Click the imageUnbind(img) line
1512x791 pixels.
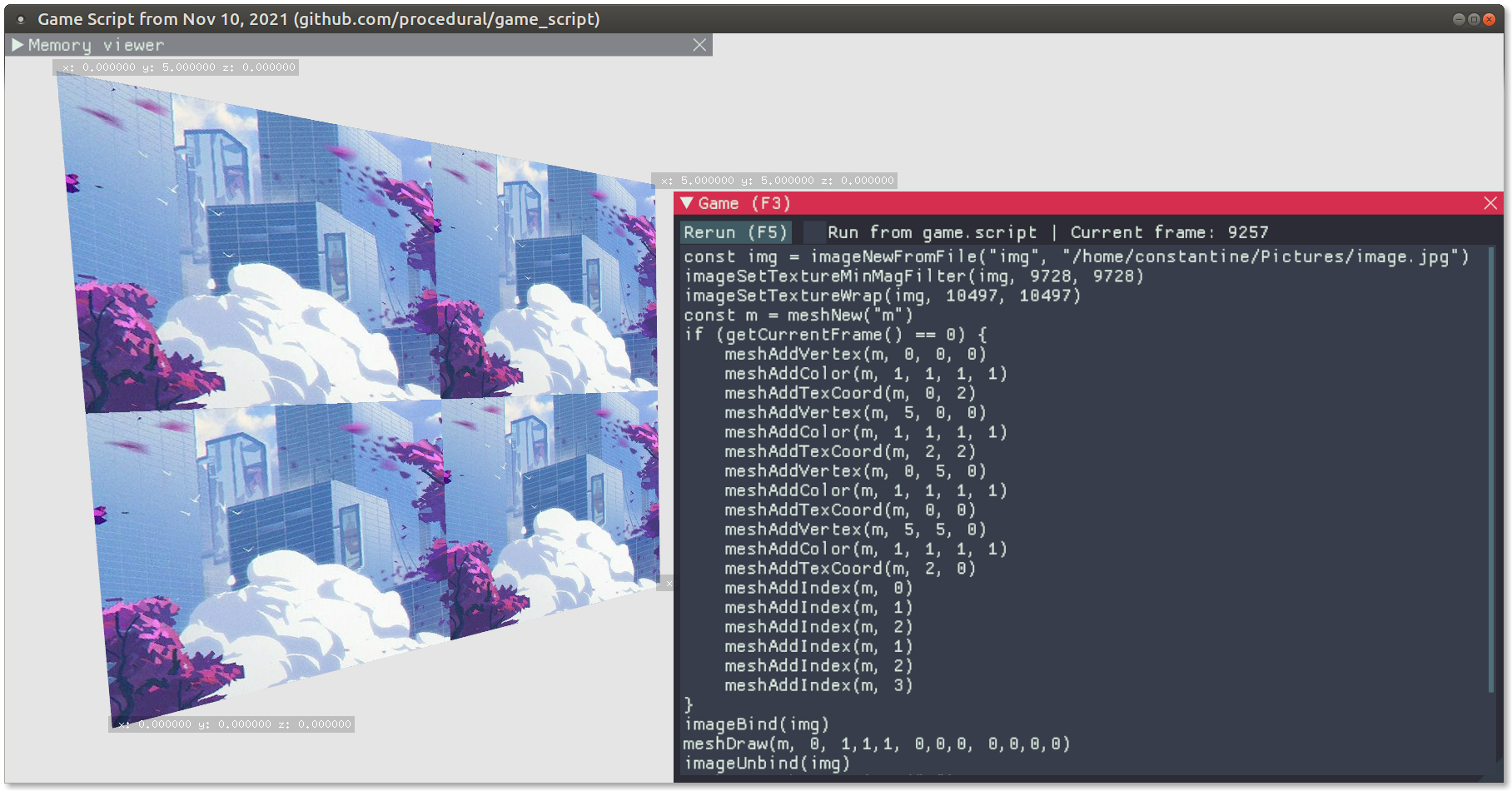[x=767, y=764]
